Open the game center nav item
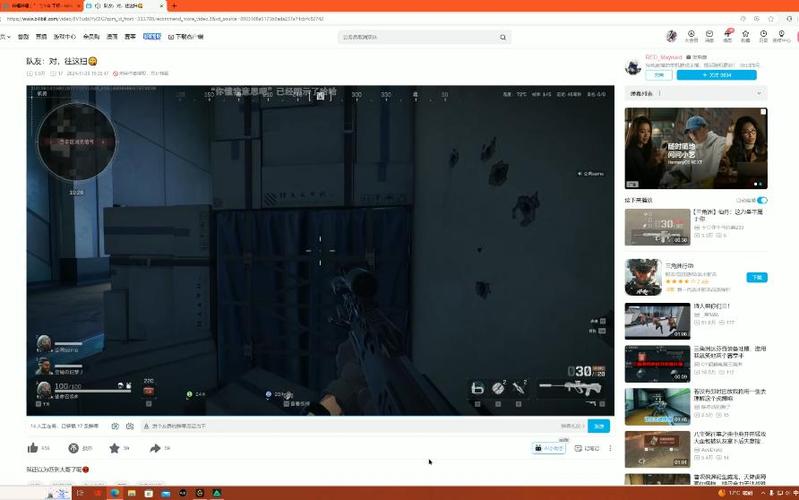Image resolution: width=799 pixels, height=500 pixels. point(65,37)
